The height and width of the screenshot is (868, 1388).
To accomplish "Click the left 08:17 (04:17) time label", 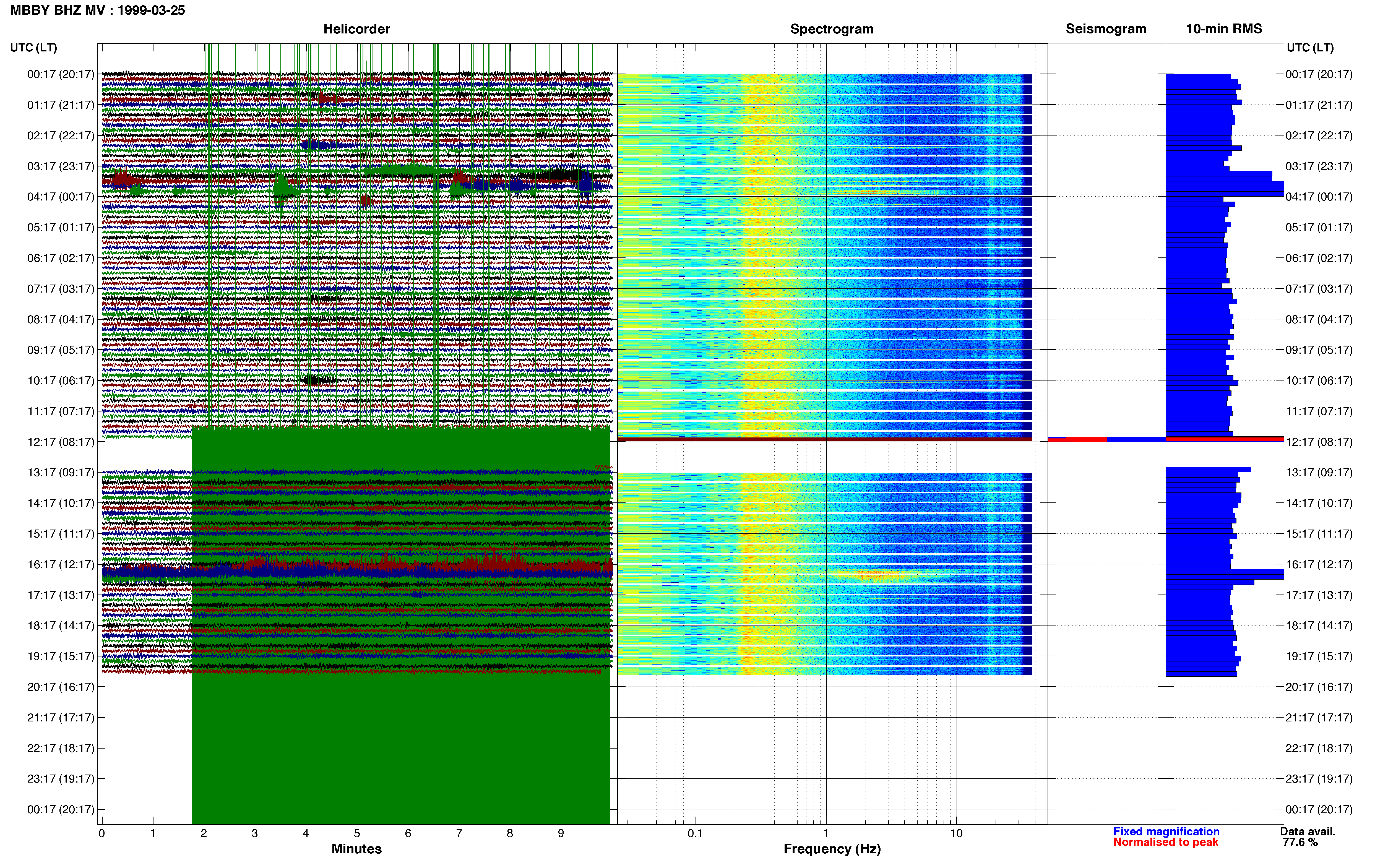I will (x=61, y=319).
